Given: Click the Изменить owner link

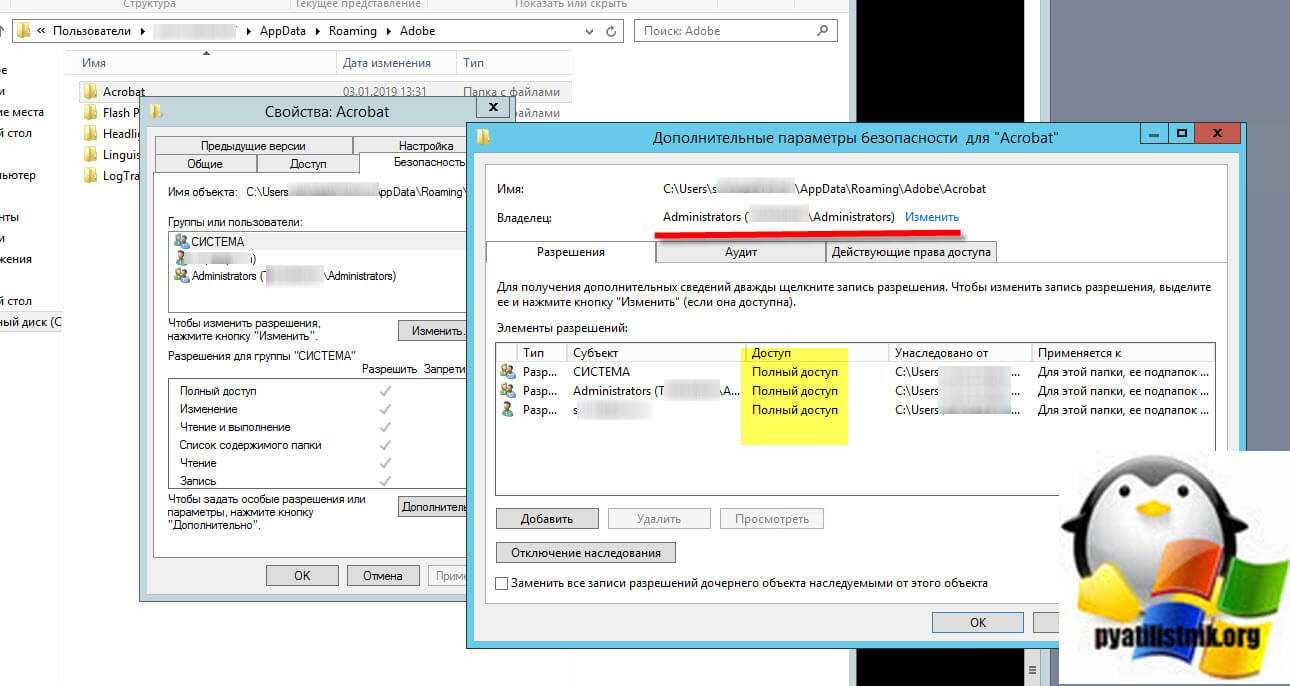Looking at the screenshot, I should pos(931,217).
